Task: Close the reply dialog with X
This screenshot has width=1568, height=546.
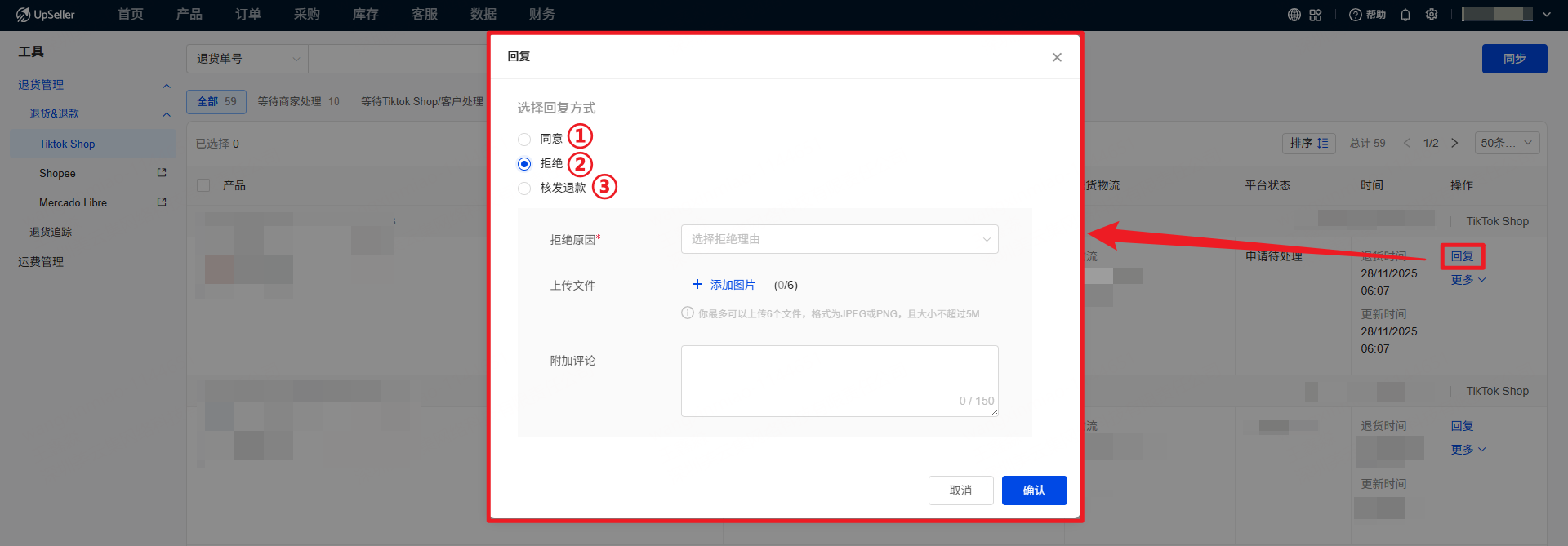Action: (x=1057, y=57)
